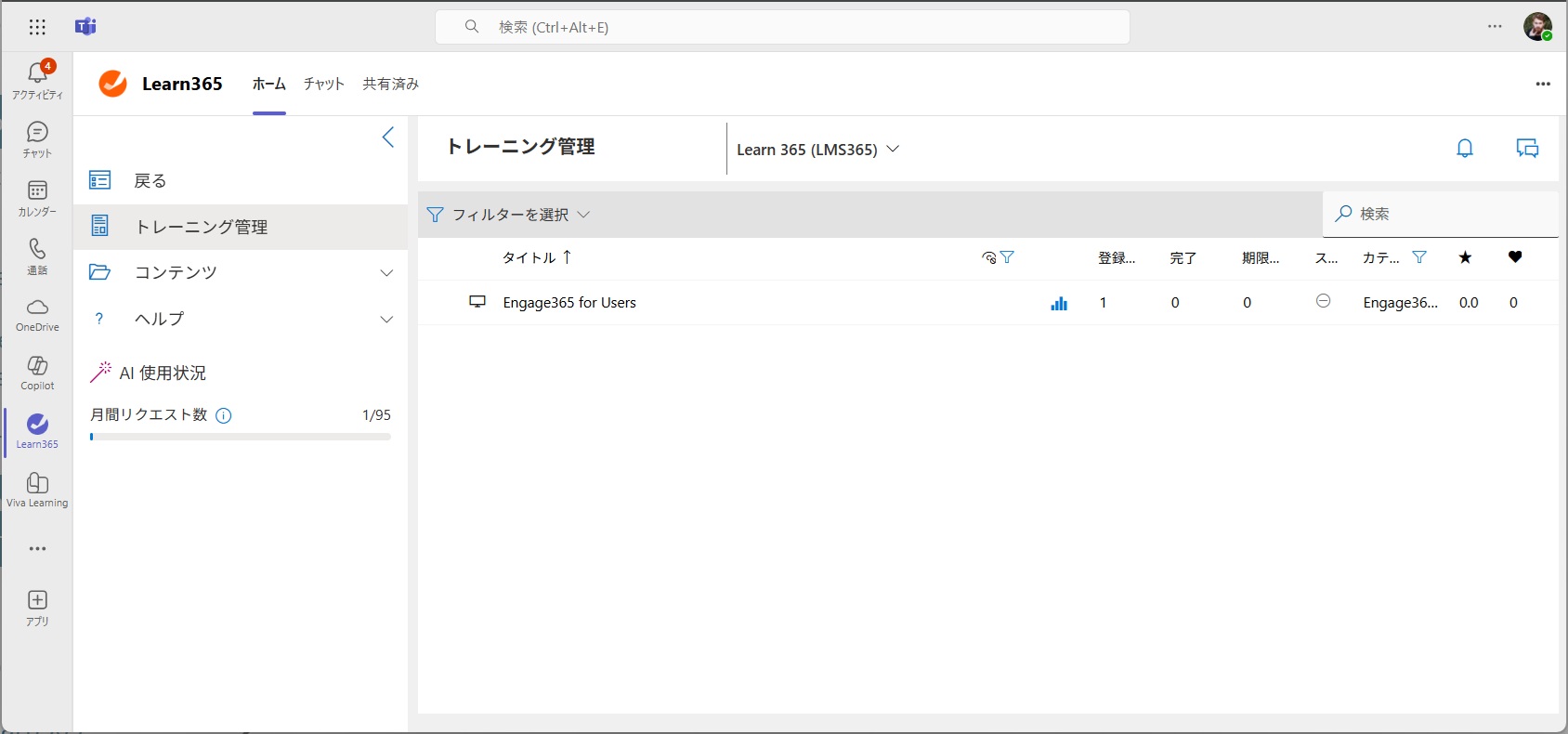
Task: Open OneDrive from the sidebar
Action: pyautogui.click(x=37, y=315)
